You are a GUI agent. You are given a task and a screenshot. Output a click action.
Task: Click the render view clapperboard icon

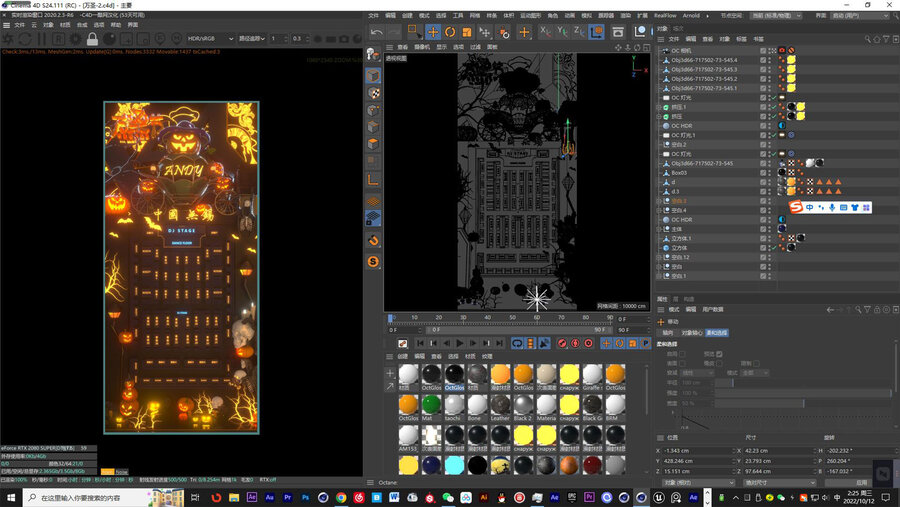pos(618,32)
